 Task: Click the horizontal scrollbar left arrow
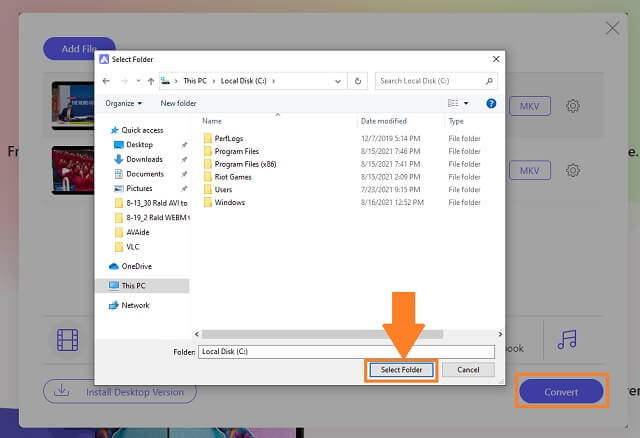197,334
